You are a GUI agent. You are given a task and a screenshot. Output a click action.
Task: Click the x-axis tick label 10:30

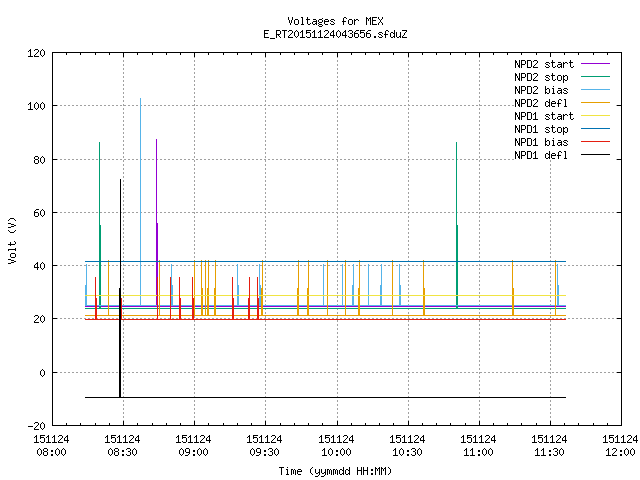(x=407, y=453)
